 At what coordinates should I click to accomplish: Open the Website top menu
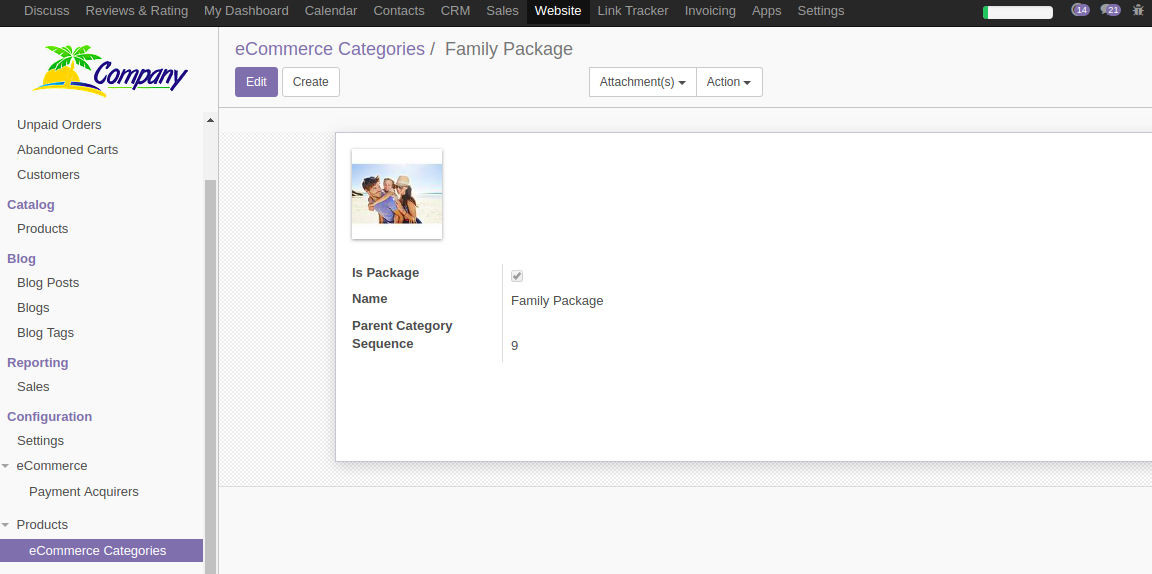(x=558, y=11)
